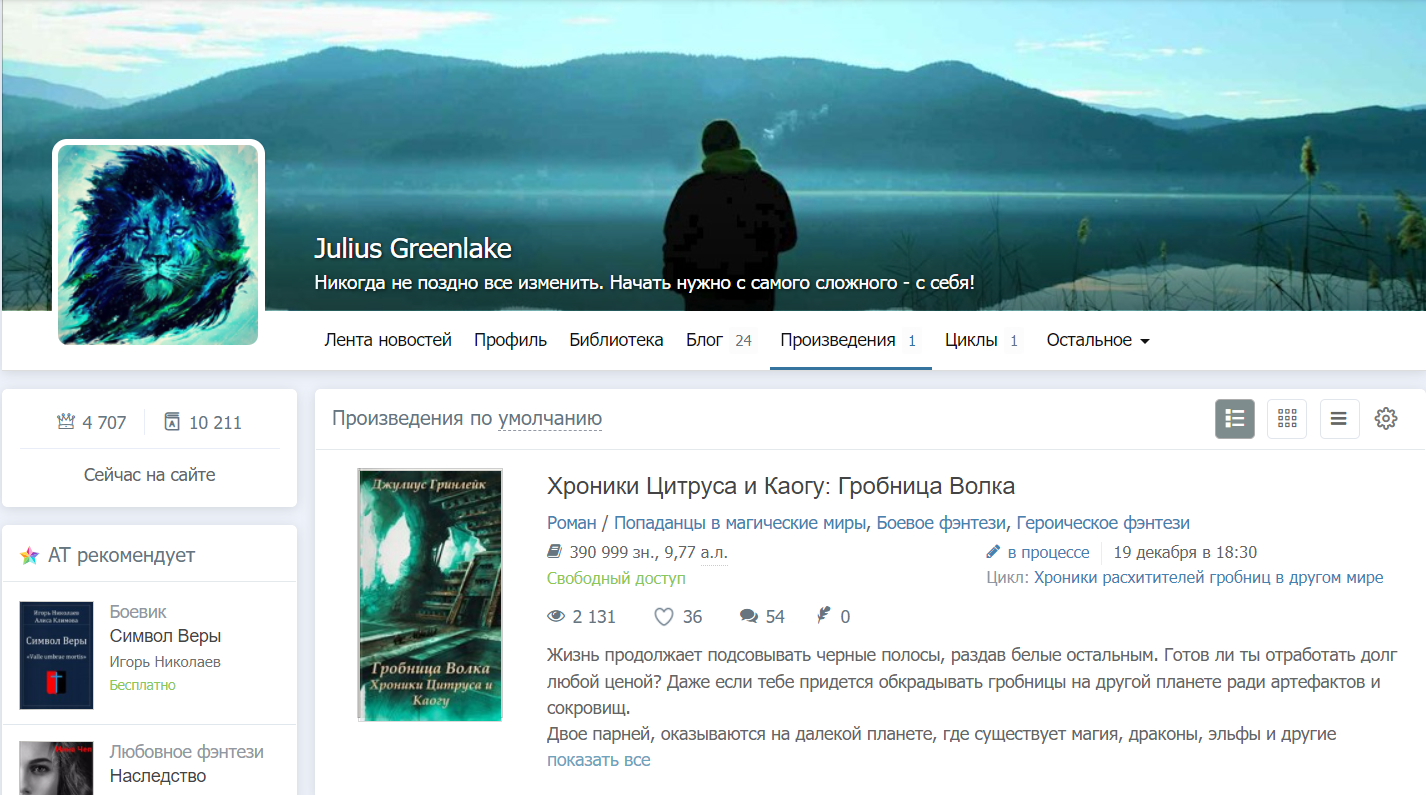The height and width of the screenshot is (795, 1426).
Task: Click the pencil status icon
Action: coord(993,552)
